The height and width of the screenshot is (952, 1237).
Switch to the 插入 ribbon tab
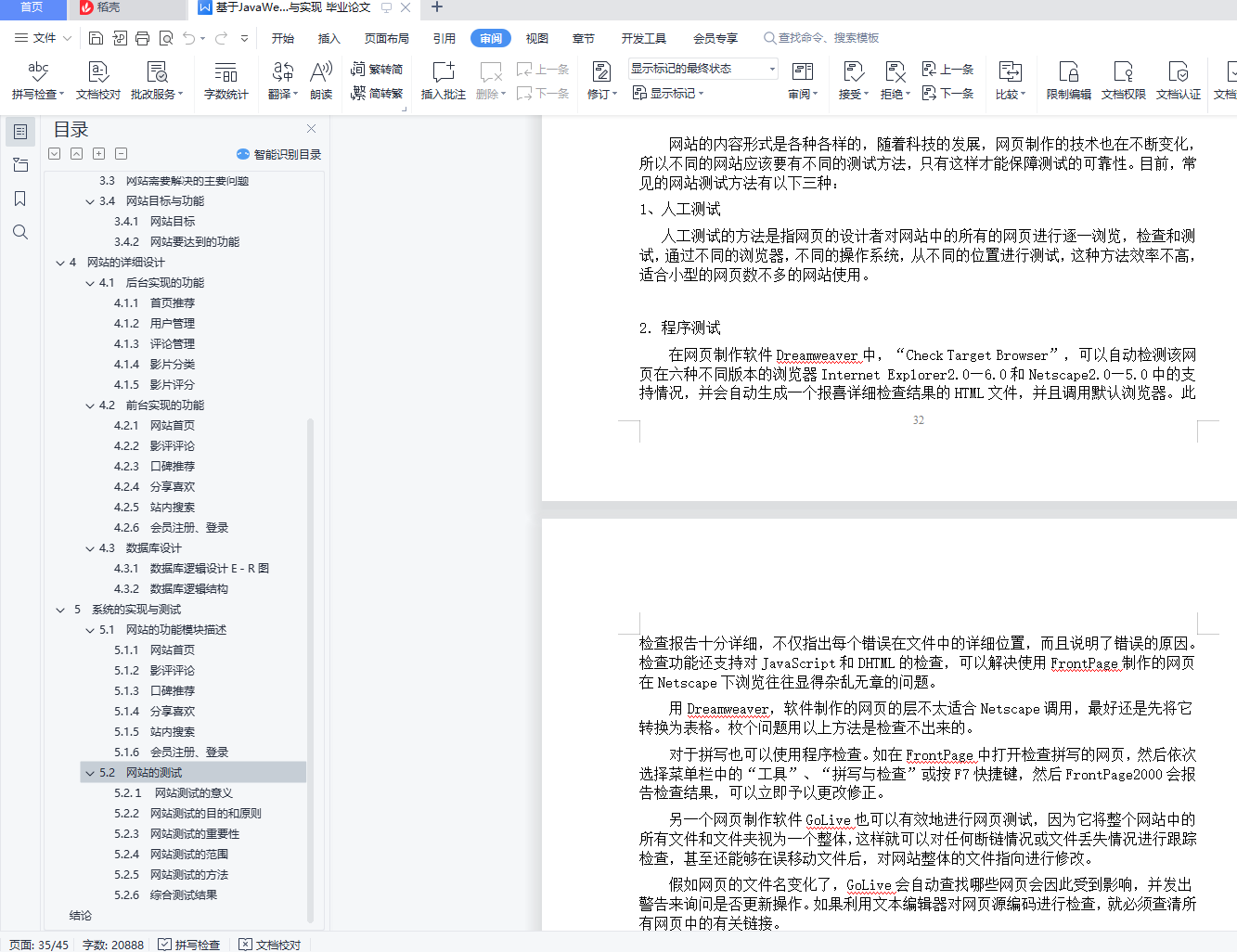click(x=329, y=38)
